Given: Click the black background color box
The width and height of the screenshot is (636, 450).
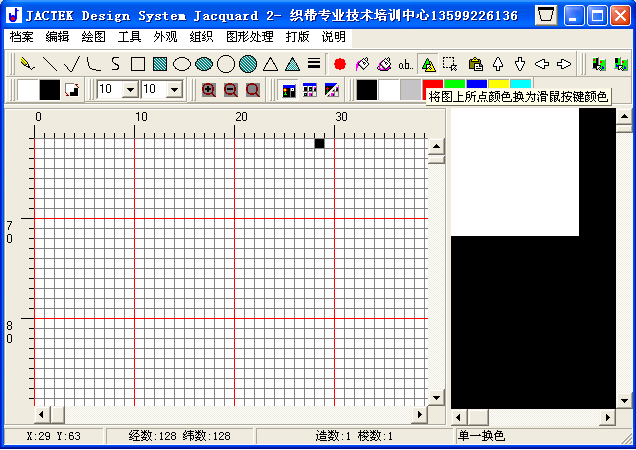Looking at the screenshot, I should coord(50,90).
